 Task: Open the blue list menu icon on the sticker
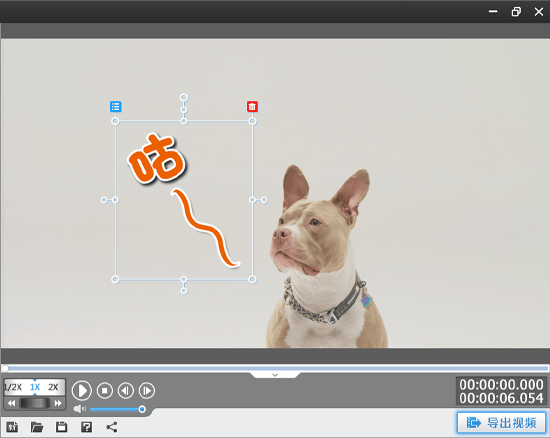pyautogui.click(x=116, y=107)
